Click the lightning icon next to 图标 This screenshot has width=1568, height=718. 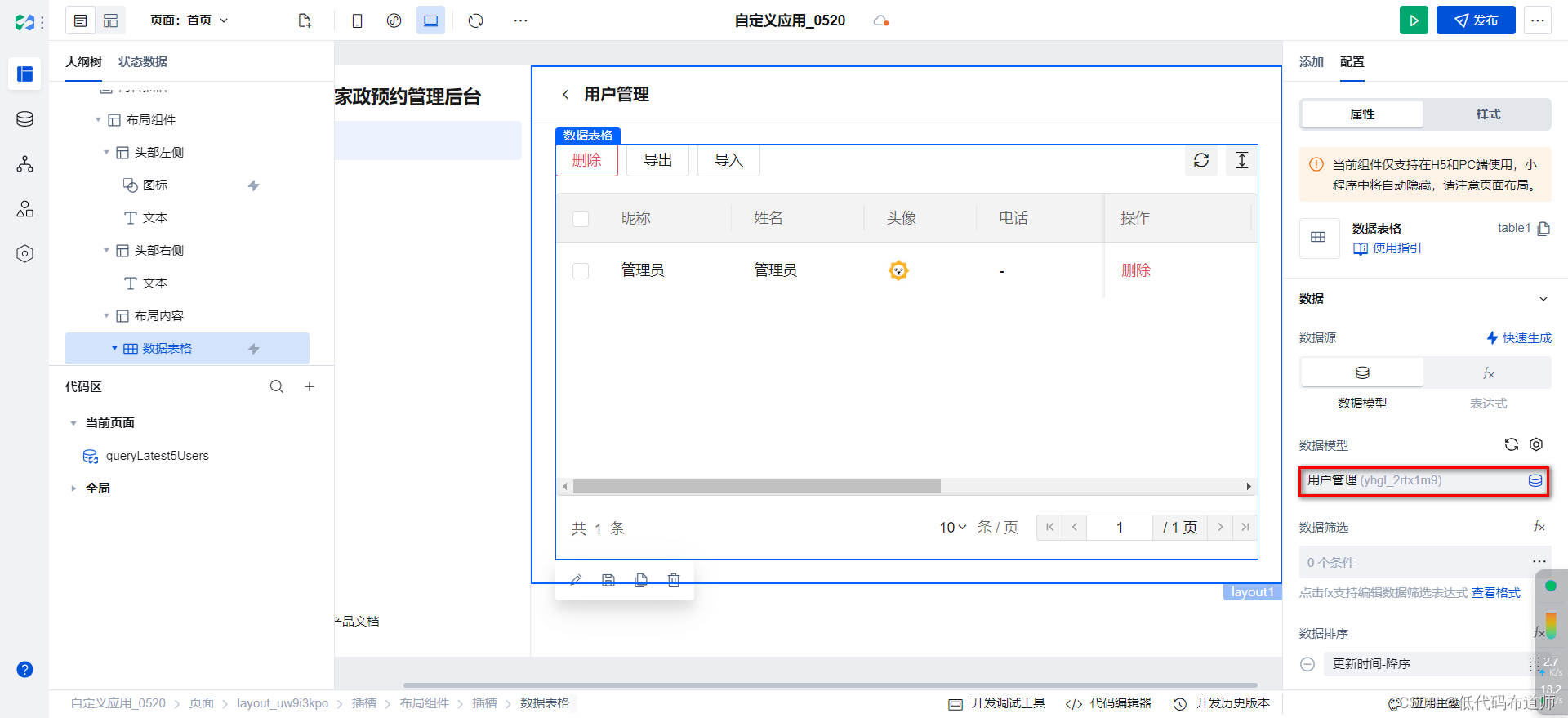254,185
